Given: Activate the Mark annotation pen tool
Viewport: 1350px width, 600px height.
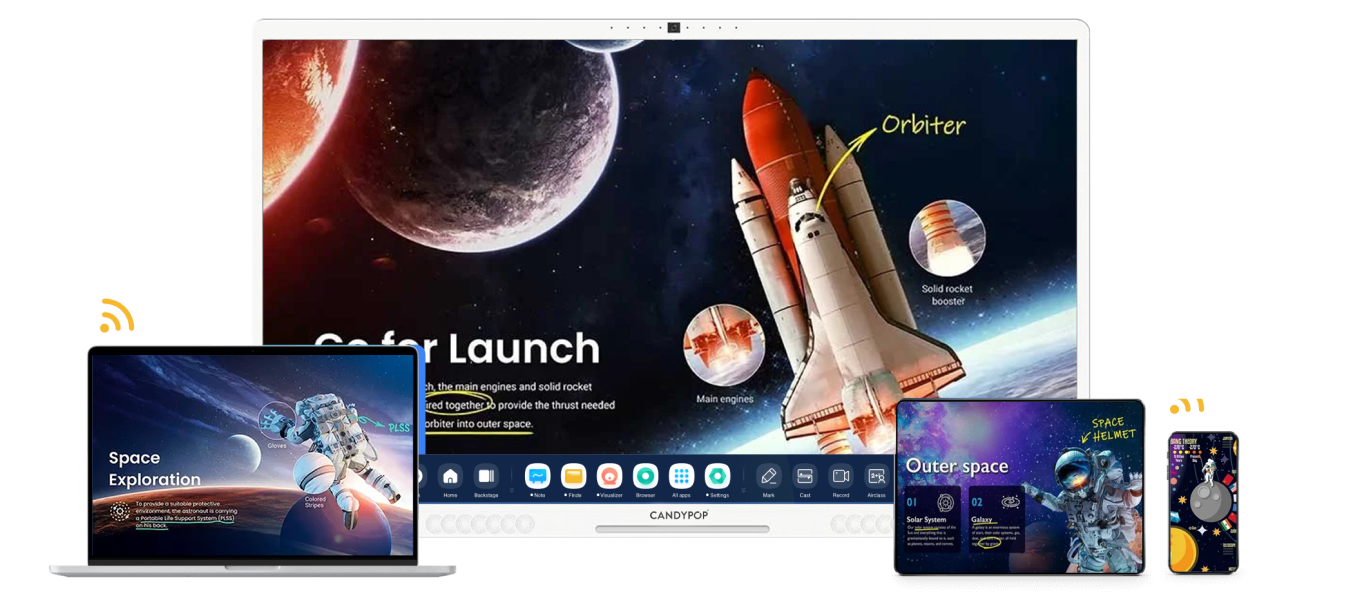Looking at the screenshot, I should point(768,477).
